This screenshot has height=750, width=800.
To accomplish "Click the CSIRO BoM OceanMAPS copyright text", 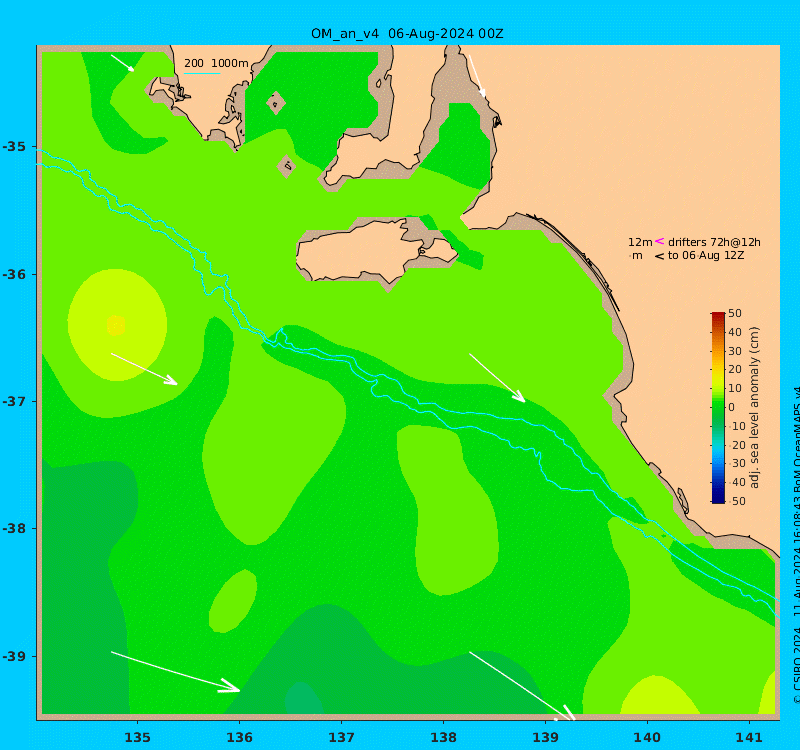I will tap(795, 546).
